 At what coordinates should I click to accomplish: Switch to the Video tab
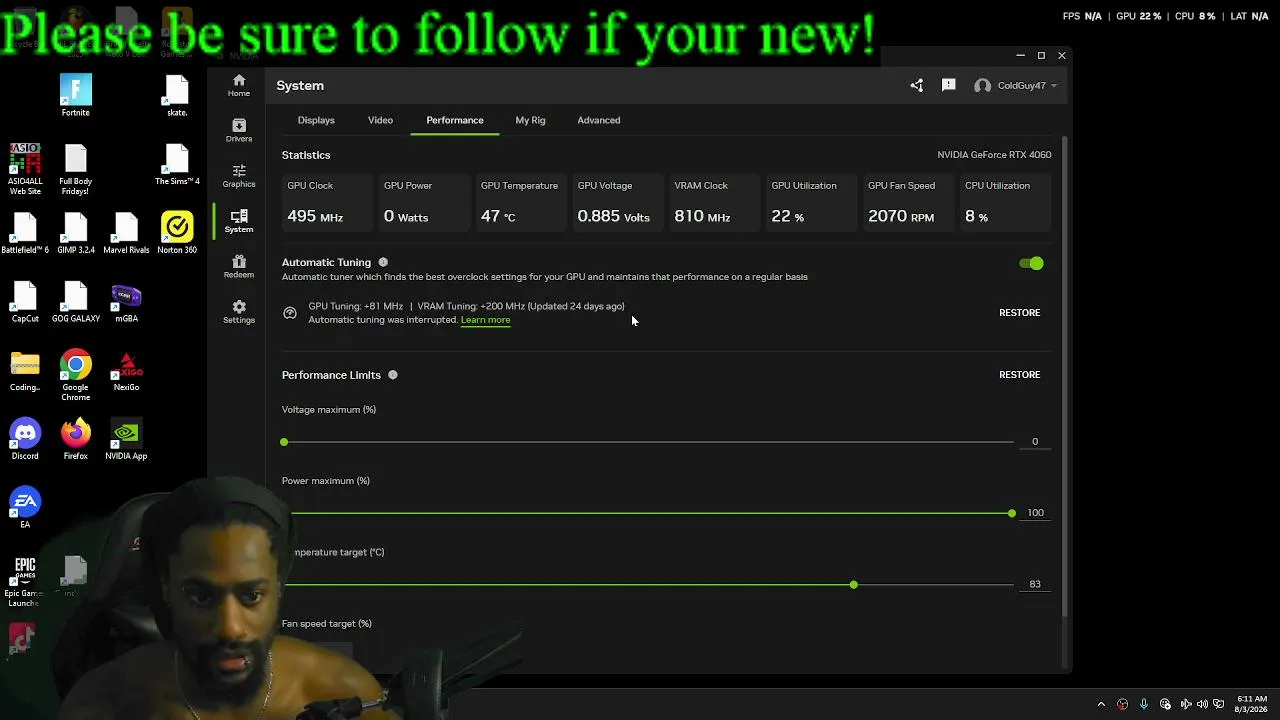tap(380, 120)
